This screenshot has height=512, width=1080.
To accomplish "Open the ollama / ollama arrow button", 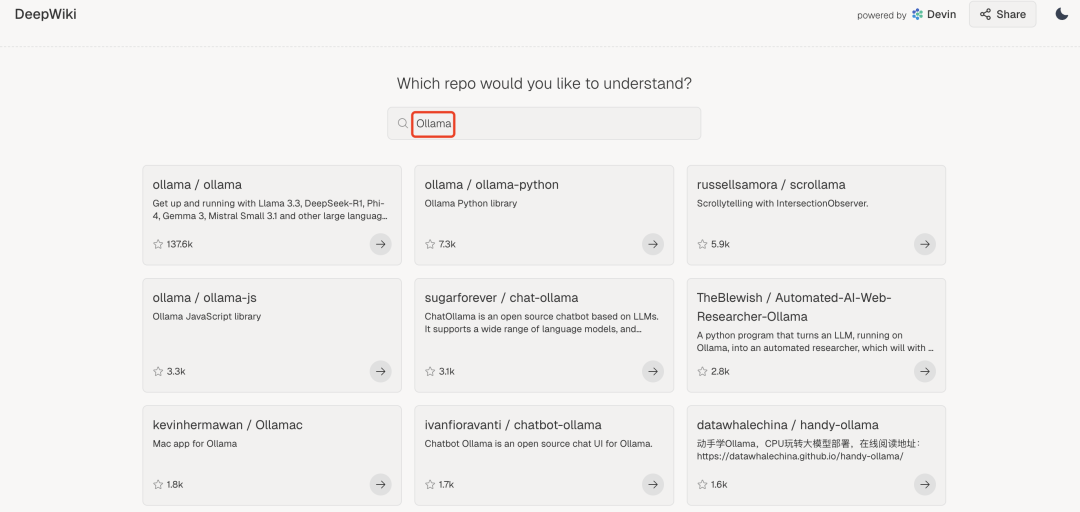I will pyautogui.click(x=380, y=244).
